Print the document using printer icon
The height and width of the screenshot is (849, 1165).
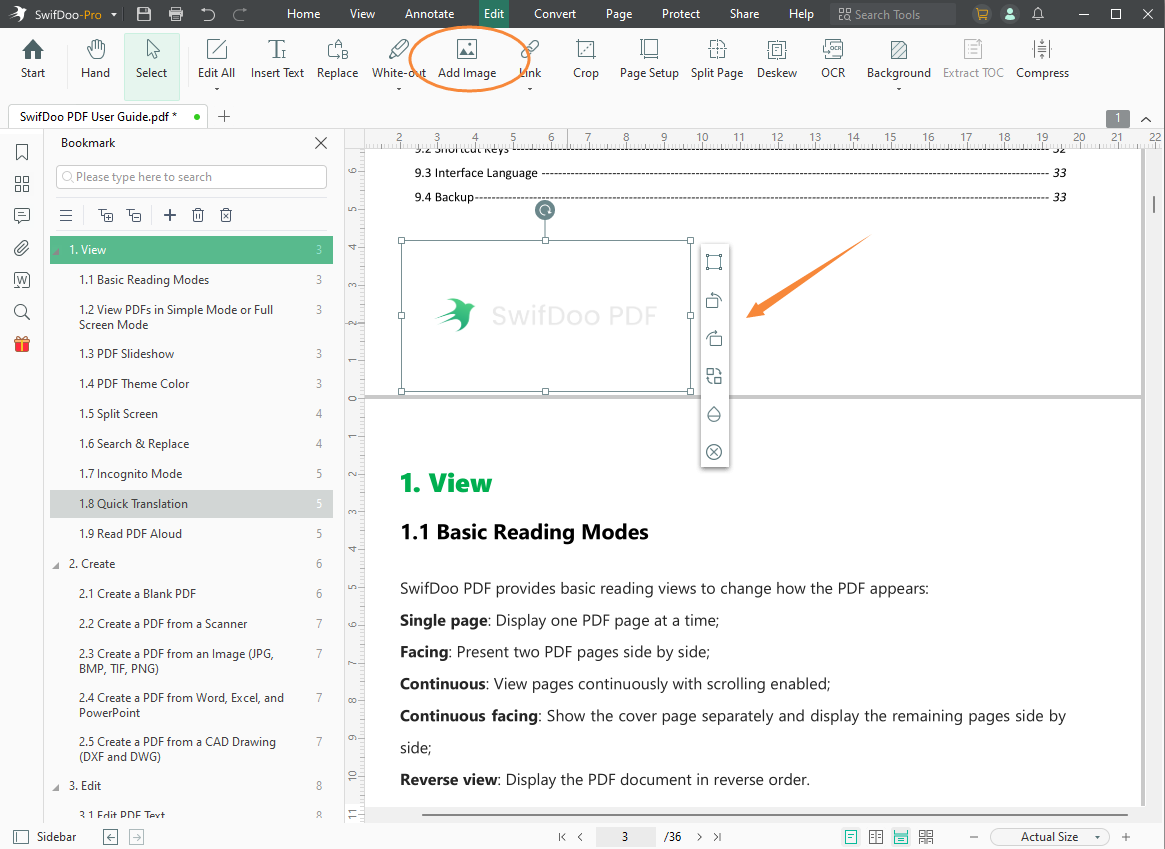176,14
